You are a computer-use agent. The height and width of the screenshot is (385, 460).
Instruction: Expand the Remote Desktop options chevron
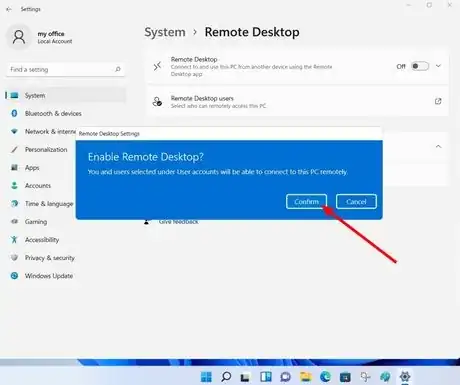[438, 66]
